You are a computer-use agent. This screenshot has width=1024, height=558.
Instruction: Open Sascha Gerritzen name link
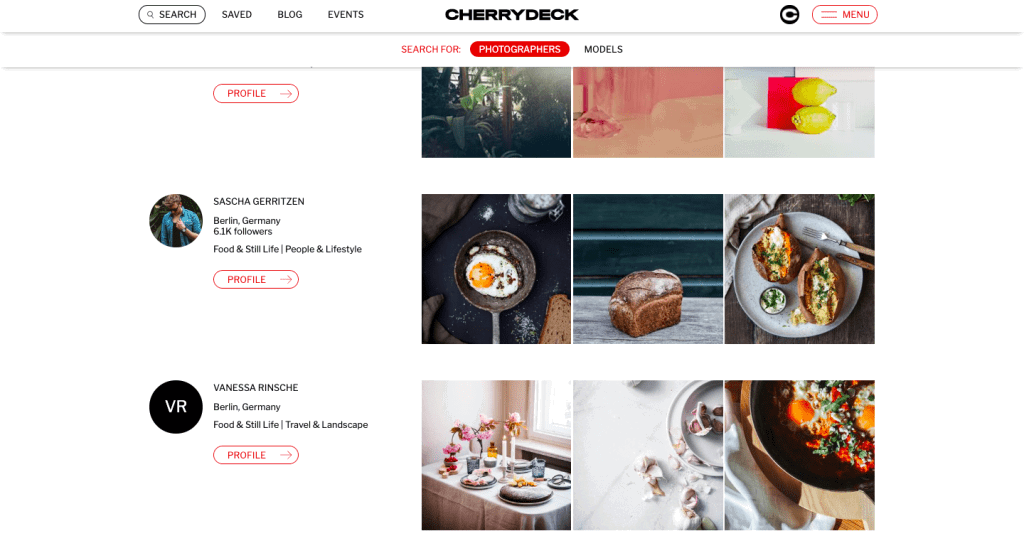pos(259,201)
